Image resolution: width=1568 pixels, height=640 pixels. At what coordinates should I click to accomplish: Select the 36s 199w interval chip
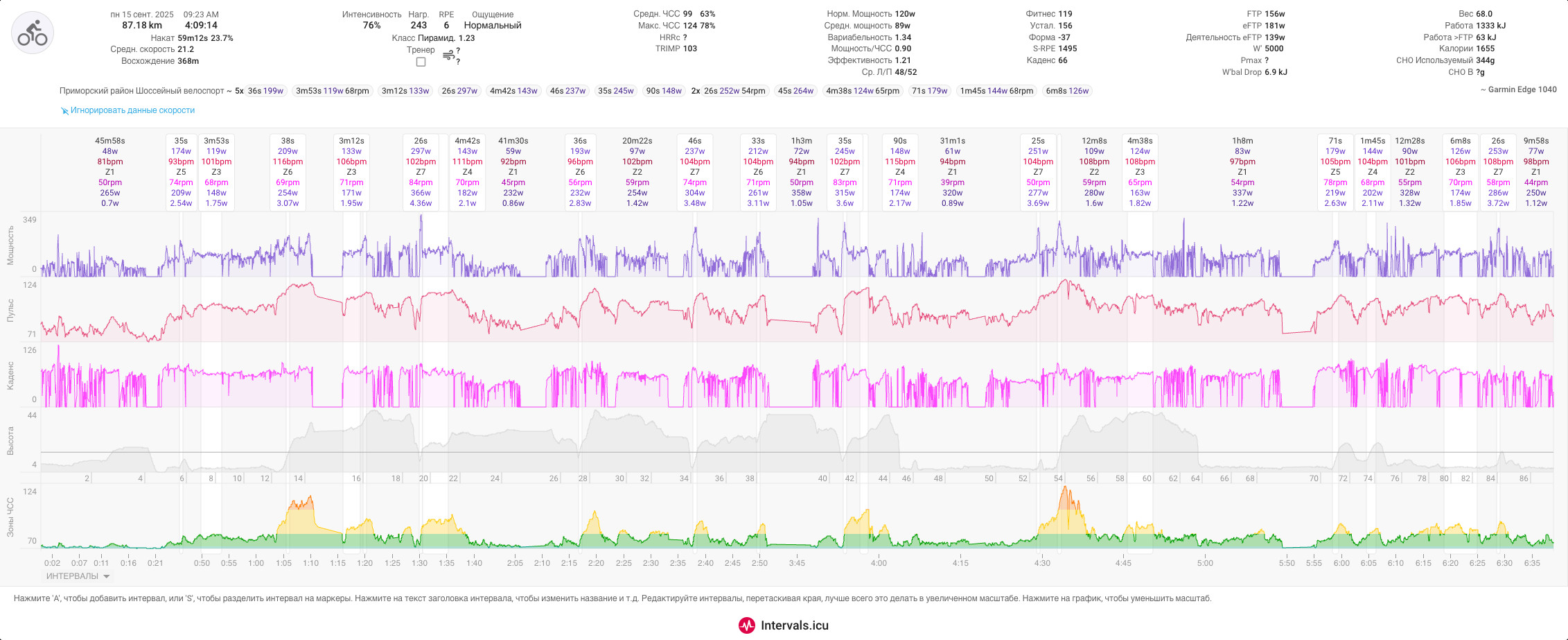(x=265, y=91)
